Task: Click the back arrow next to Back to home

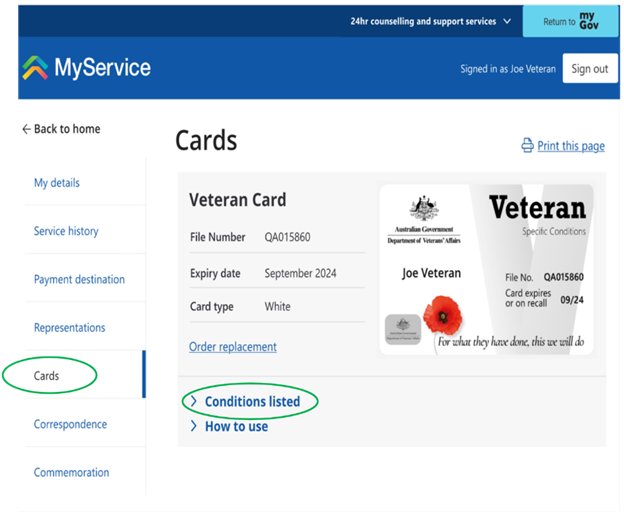Action: 26,129
